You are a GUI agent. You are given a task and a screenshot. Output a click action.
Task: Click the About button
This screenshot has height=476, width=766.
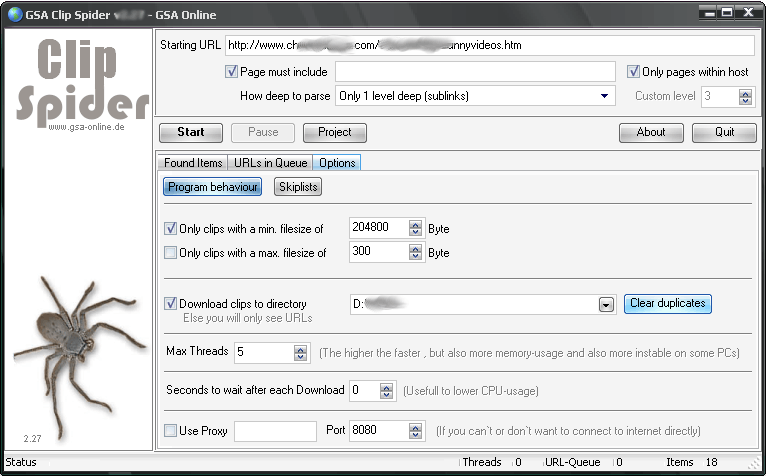coord(651,132)
